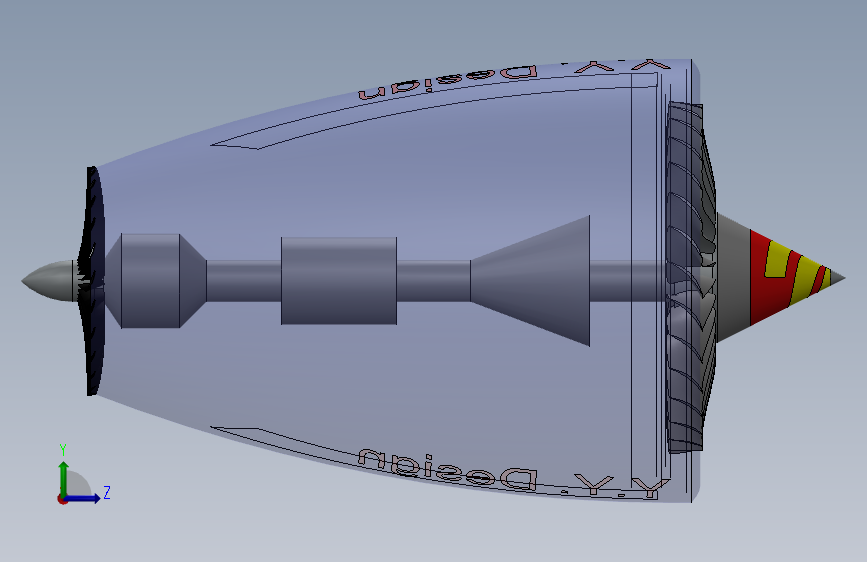Select the first cylindrical compressor section with chamfered ends
The width and height of the screenshot is (867, 562).
coord(155,281)
